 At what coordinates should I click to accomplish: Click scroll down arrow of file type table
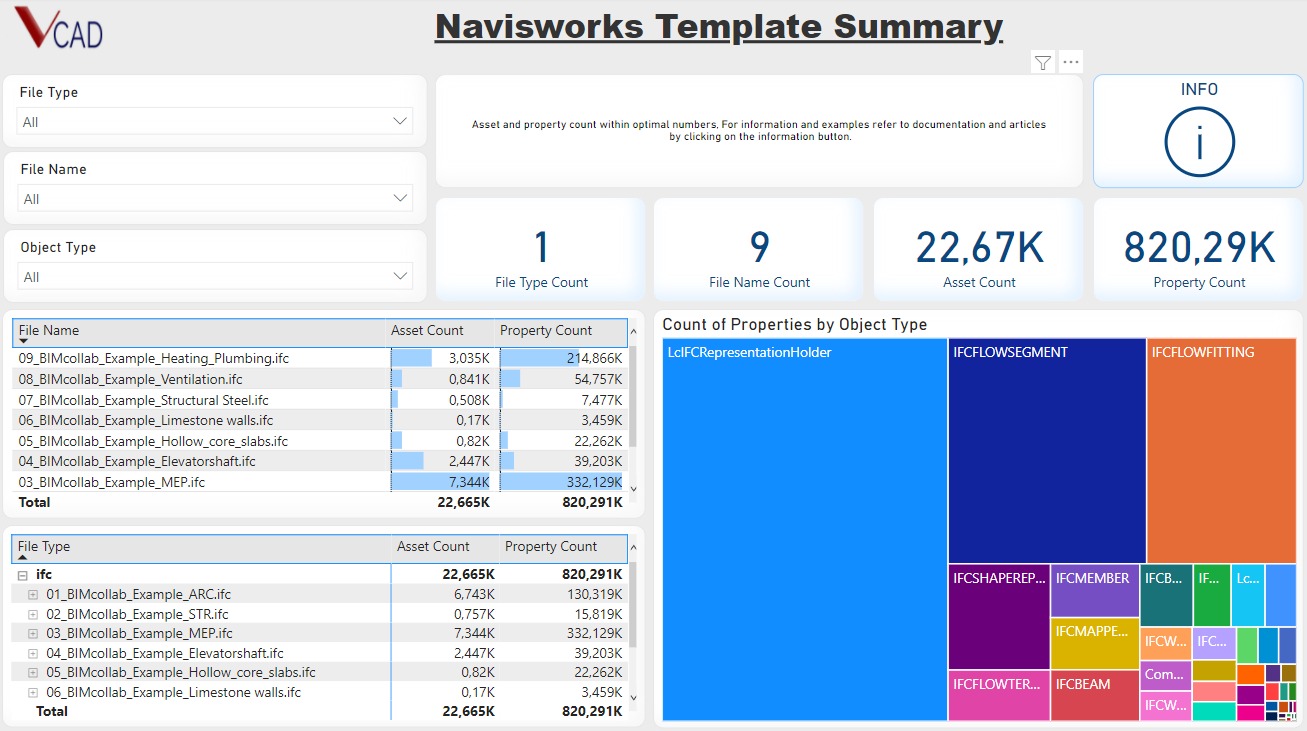point(633,697)
